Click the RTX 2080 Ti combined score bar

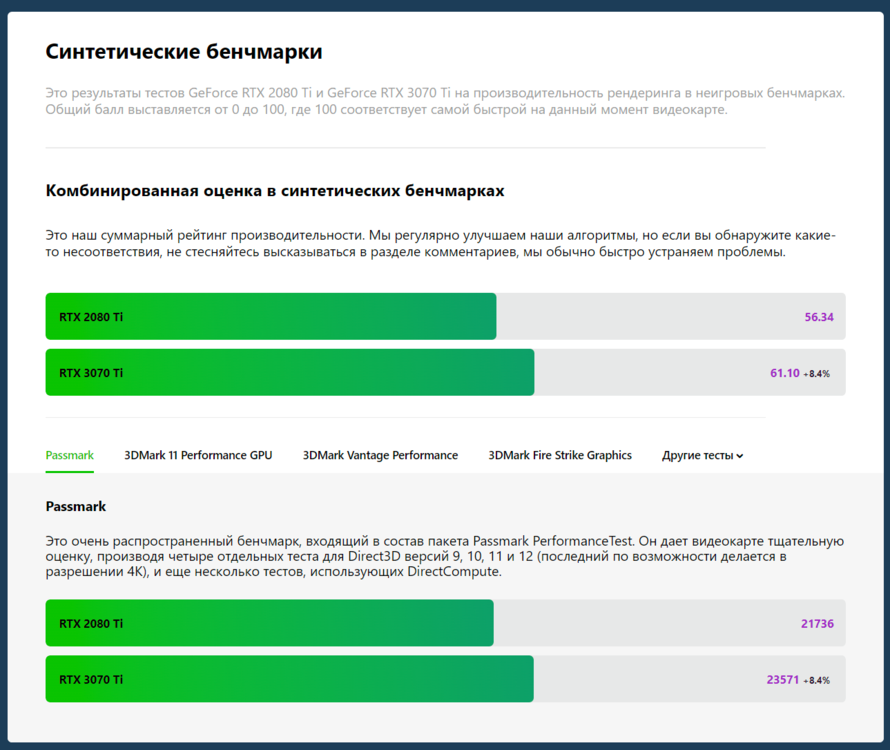(x=271, y=317)
